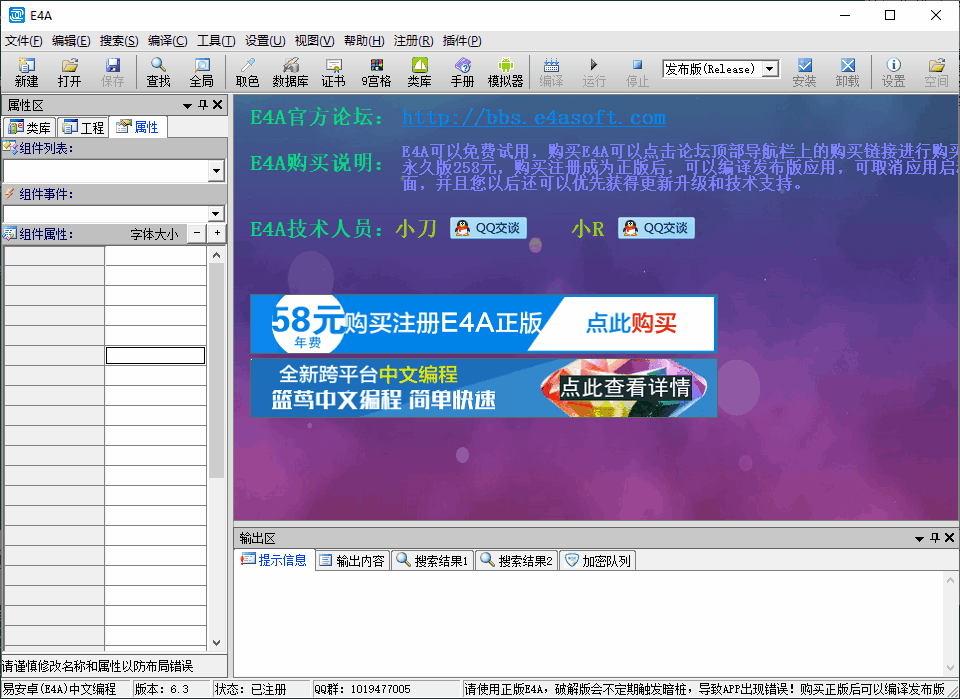
Task: Open the bbs.e4asoft.com forum link
Action: 534,117
